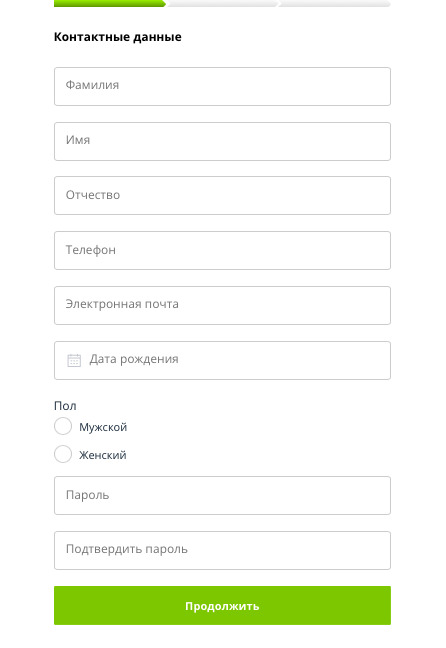This screenshot has height=648, width=446.
Task: Open the Дата рождения date field
Action: 222,360
